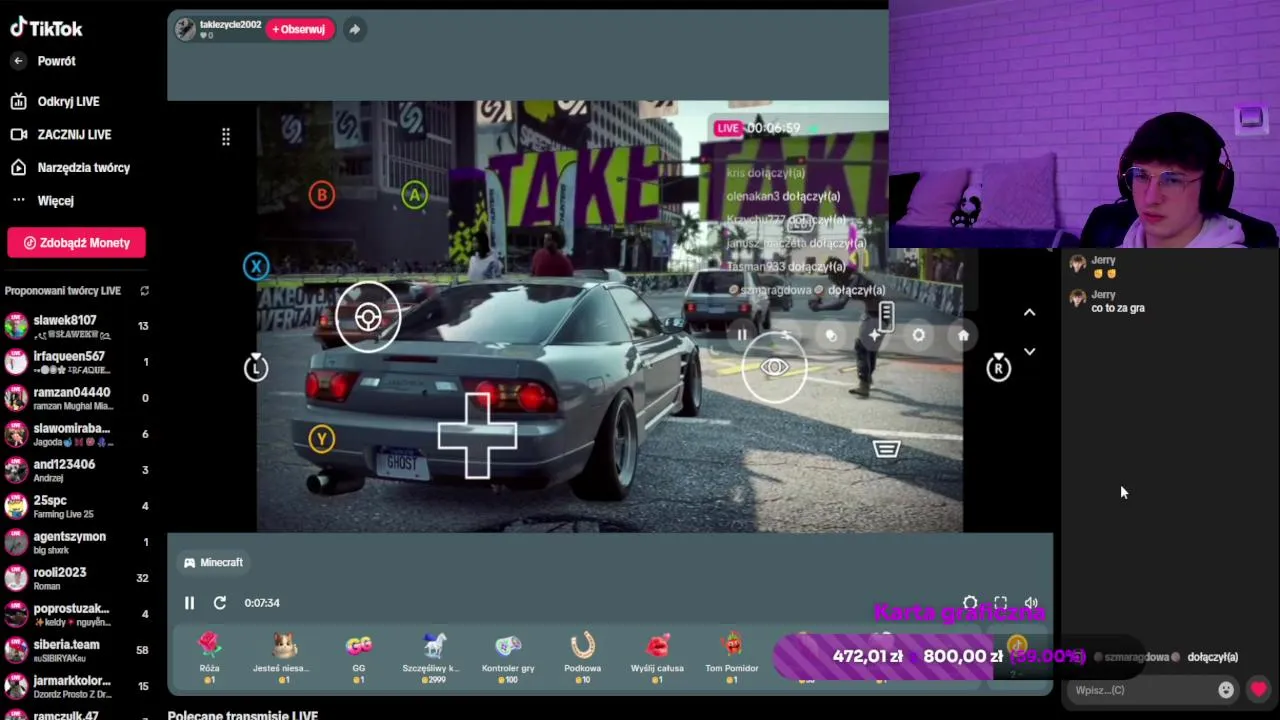
Task: Open agentszymon live stream
Action: pos(76,543)
